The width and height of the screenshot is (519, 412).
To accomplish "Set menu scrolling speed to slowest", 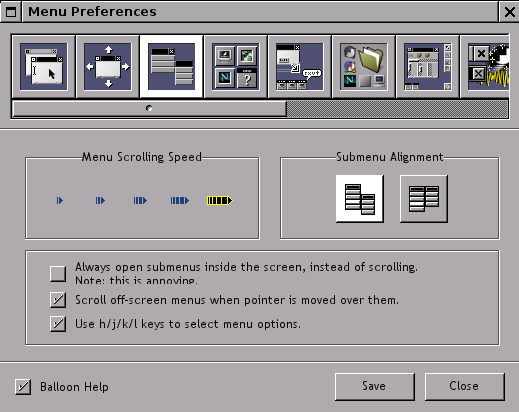I will [60, 200].
